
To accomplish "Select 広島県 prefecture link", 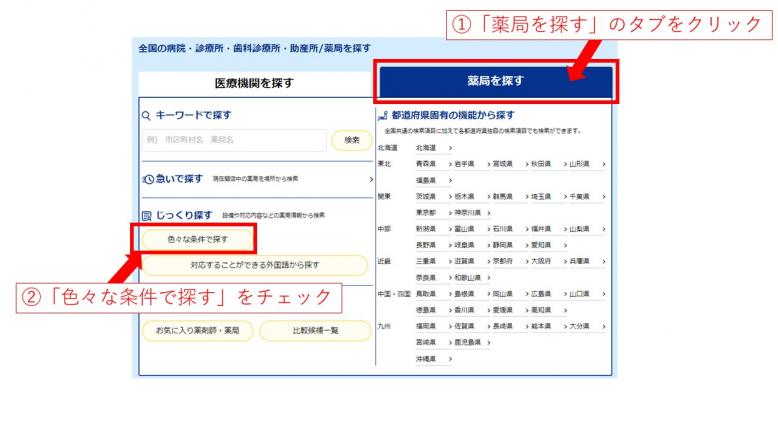I will [549, 294].
